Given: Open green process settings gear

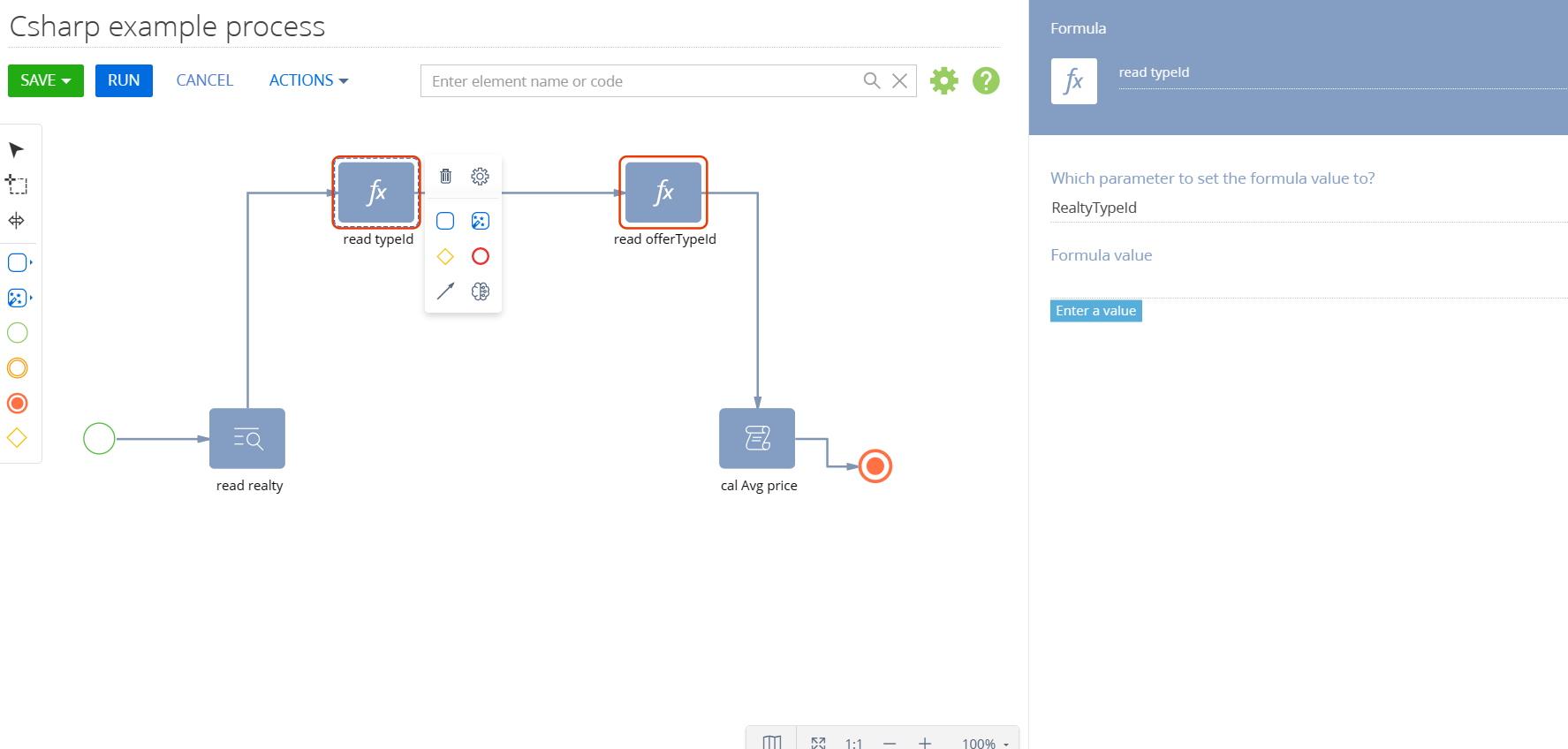Looking at the screenshot, I should [x=944, y=80].
